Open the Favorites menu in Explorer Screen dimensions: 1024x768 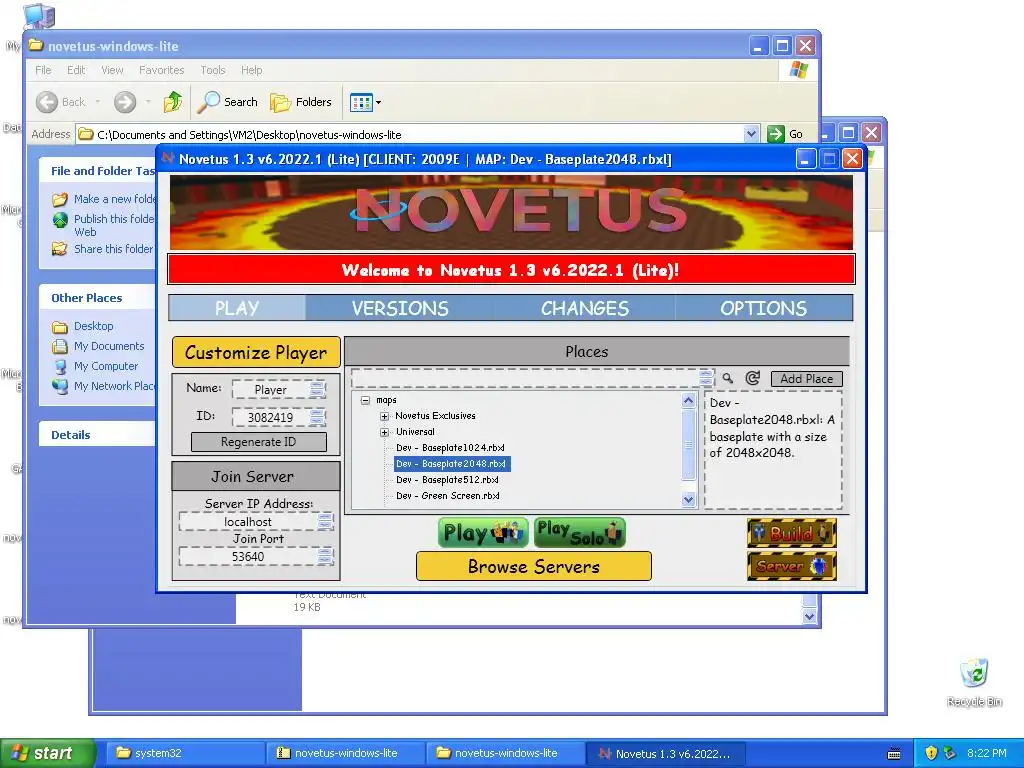[161, 70]
